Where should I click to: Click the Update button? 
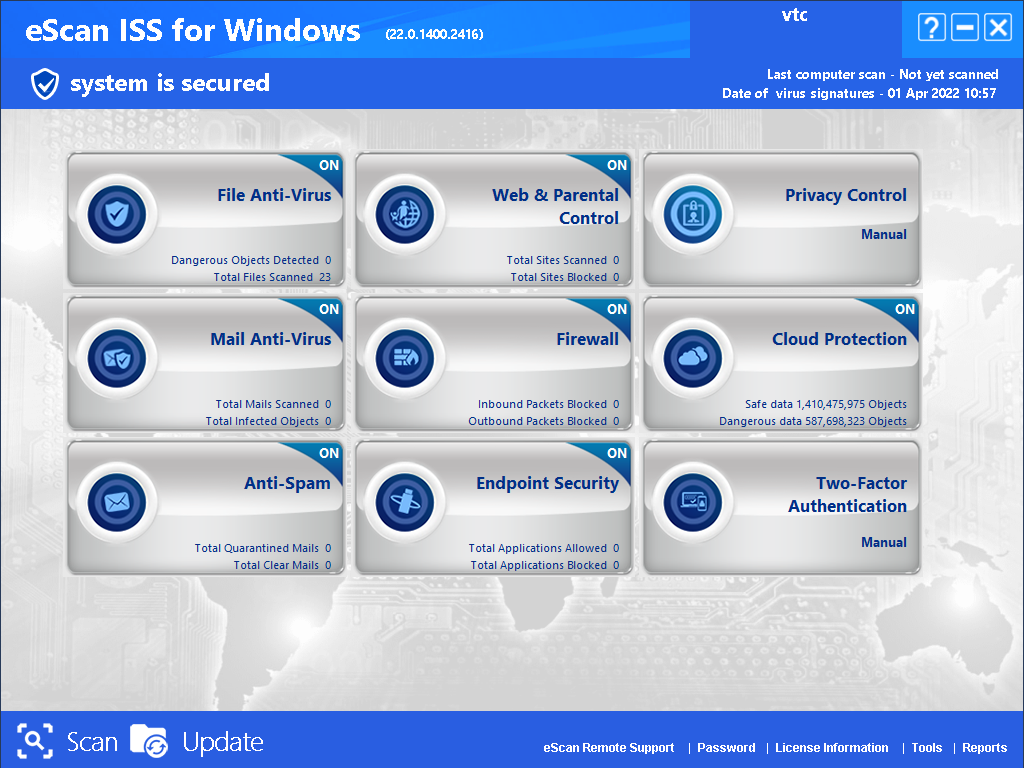(198, 742)
